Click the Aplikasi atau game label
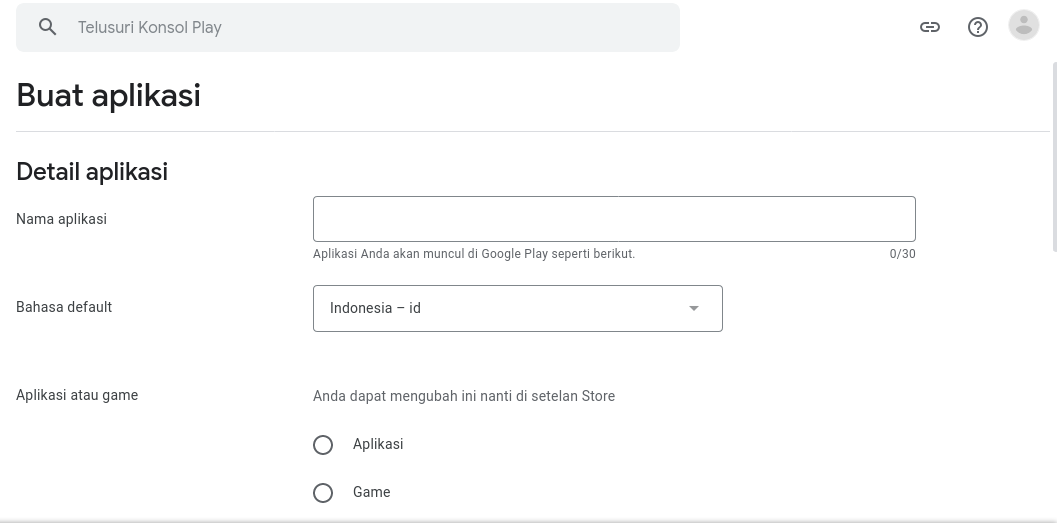 pyautogui.click(x=77, y=395)
